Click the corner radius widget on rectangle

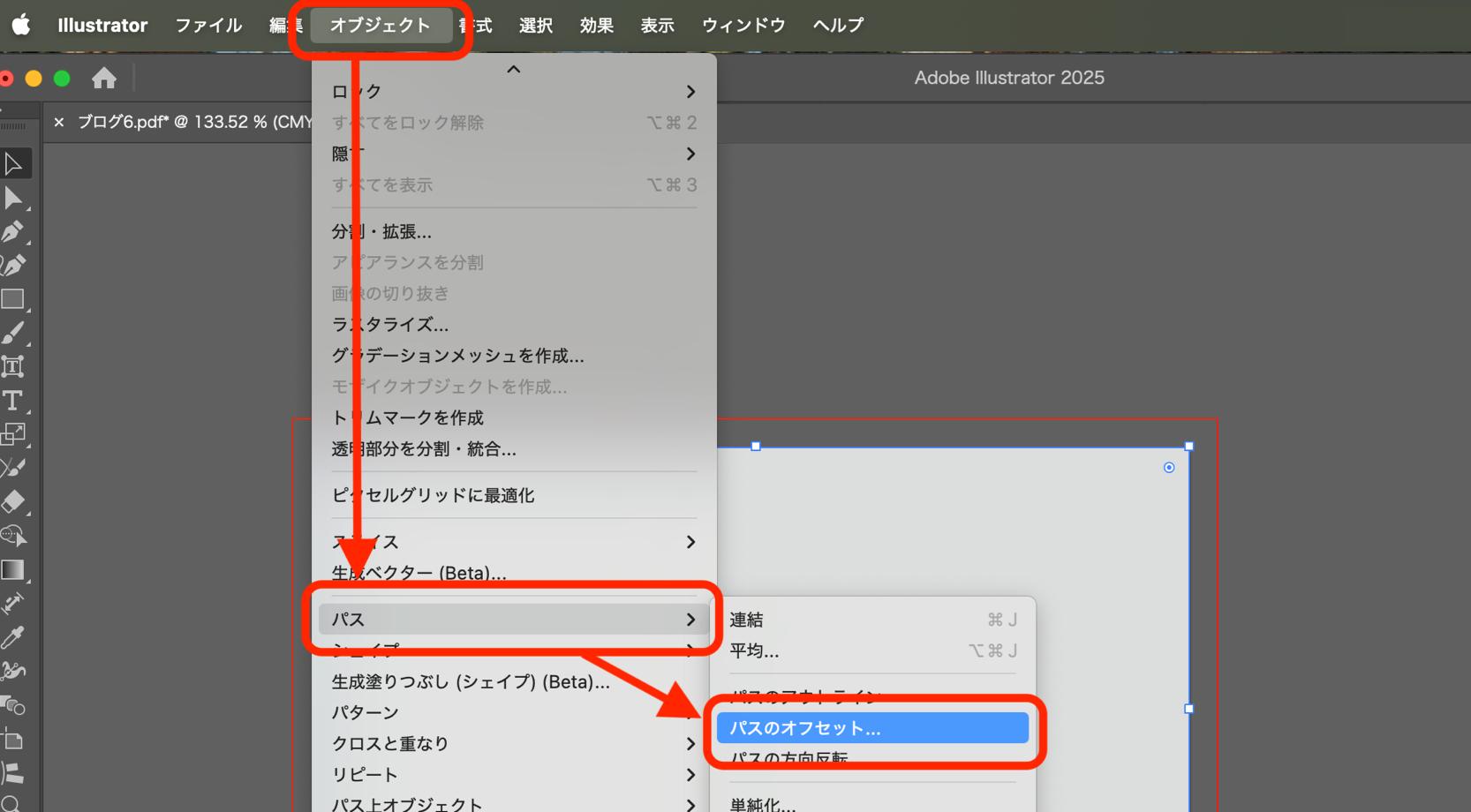point(1169,468)
